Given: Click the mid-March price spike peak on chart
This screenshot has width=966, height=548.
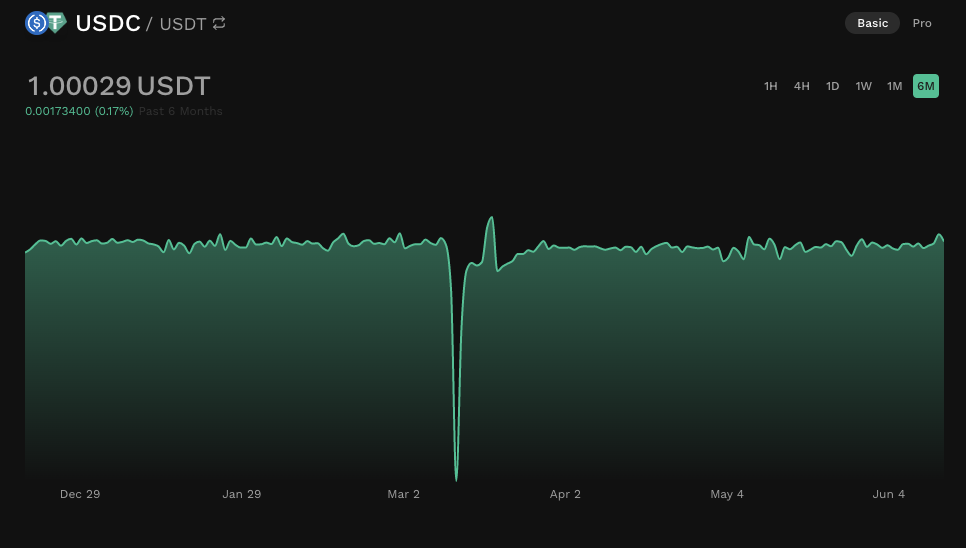Looking at the screenshot, I should [491, 218].
